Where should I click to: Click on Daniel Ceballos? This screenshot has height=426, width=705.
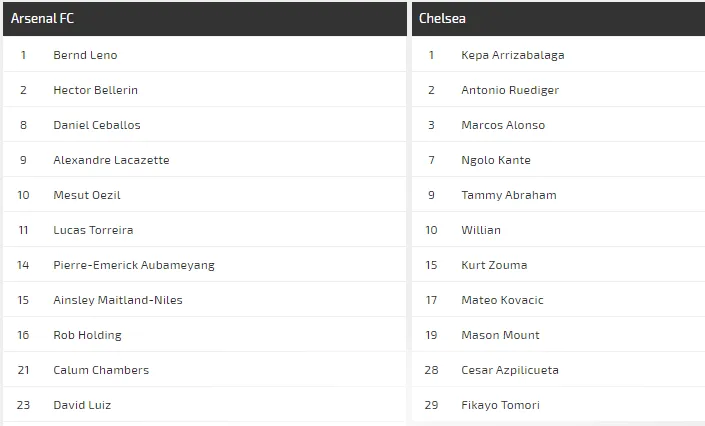96,125
